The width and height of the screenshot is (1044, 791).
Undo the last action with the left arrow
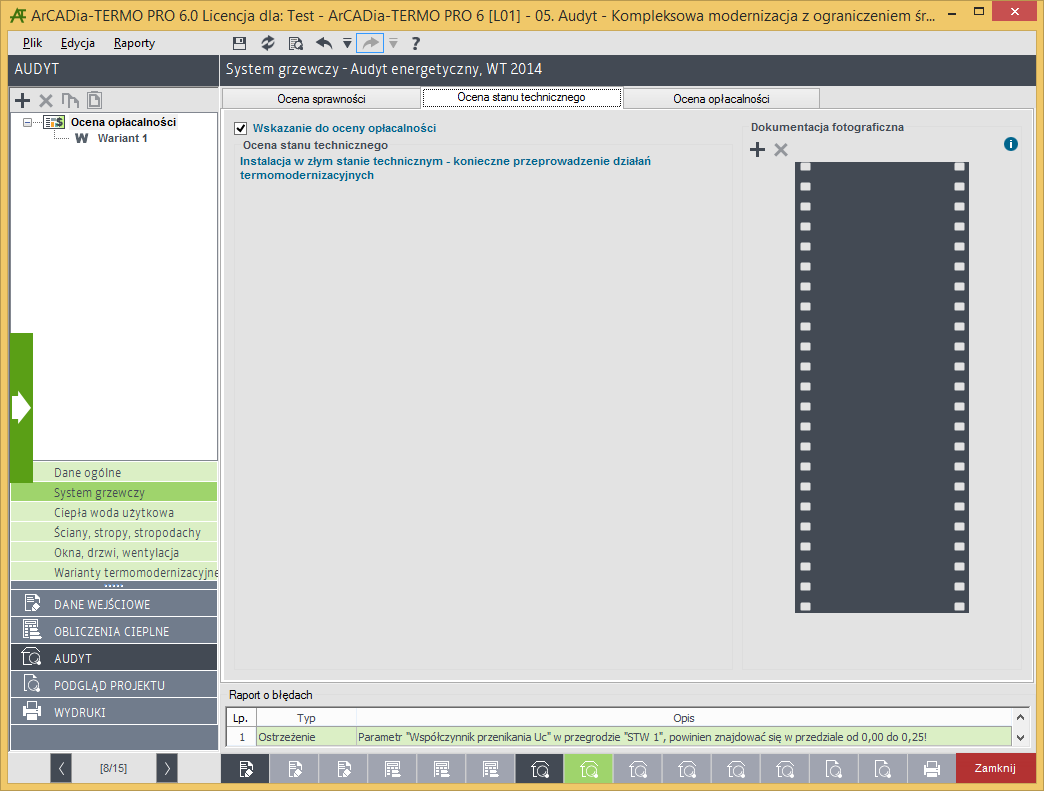pyautogui.click(x=324, y=43)
